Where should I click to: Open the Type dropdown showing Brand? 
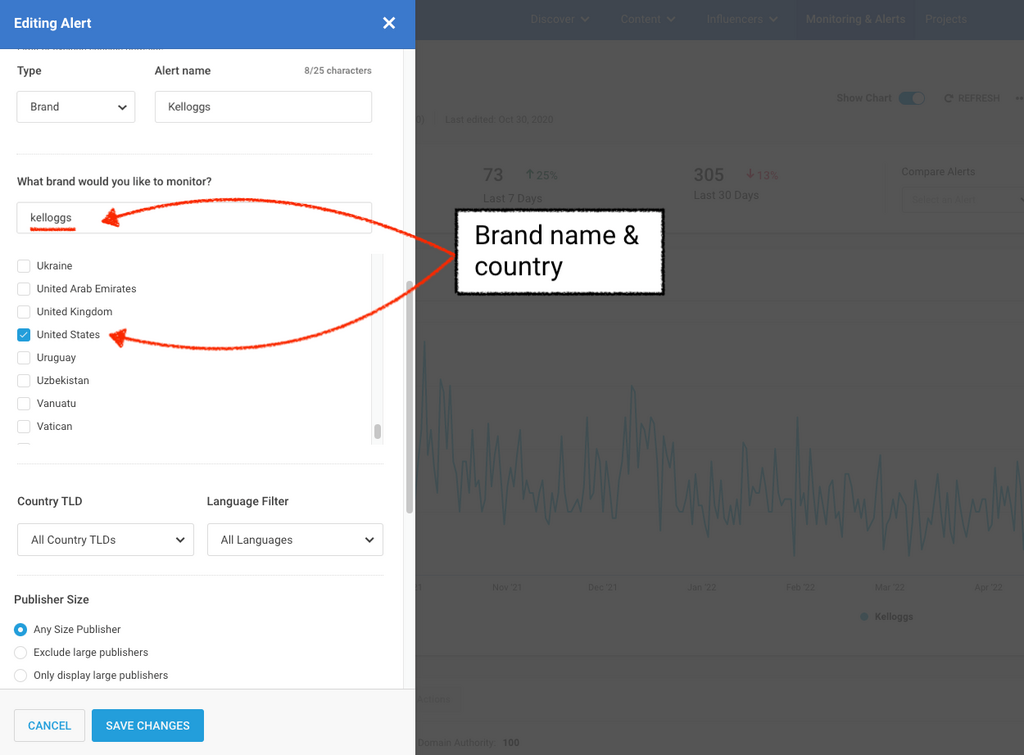pyautogui.click(x=76, y=107)
